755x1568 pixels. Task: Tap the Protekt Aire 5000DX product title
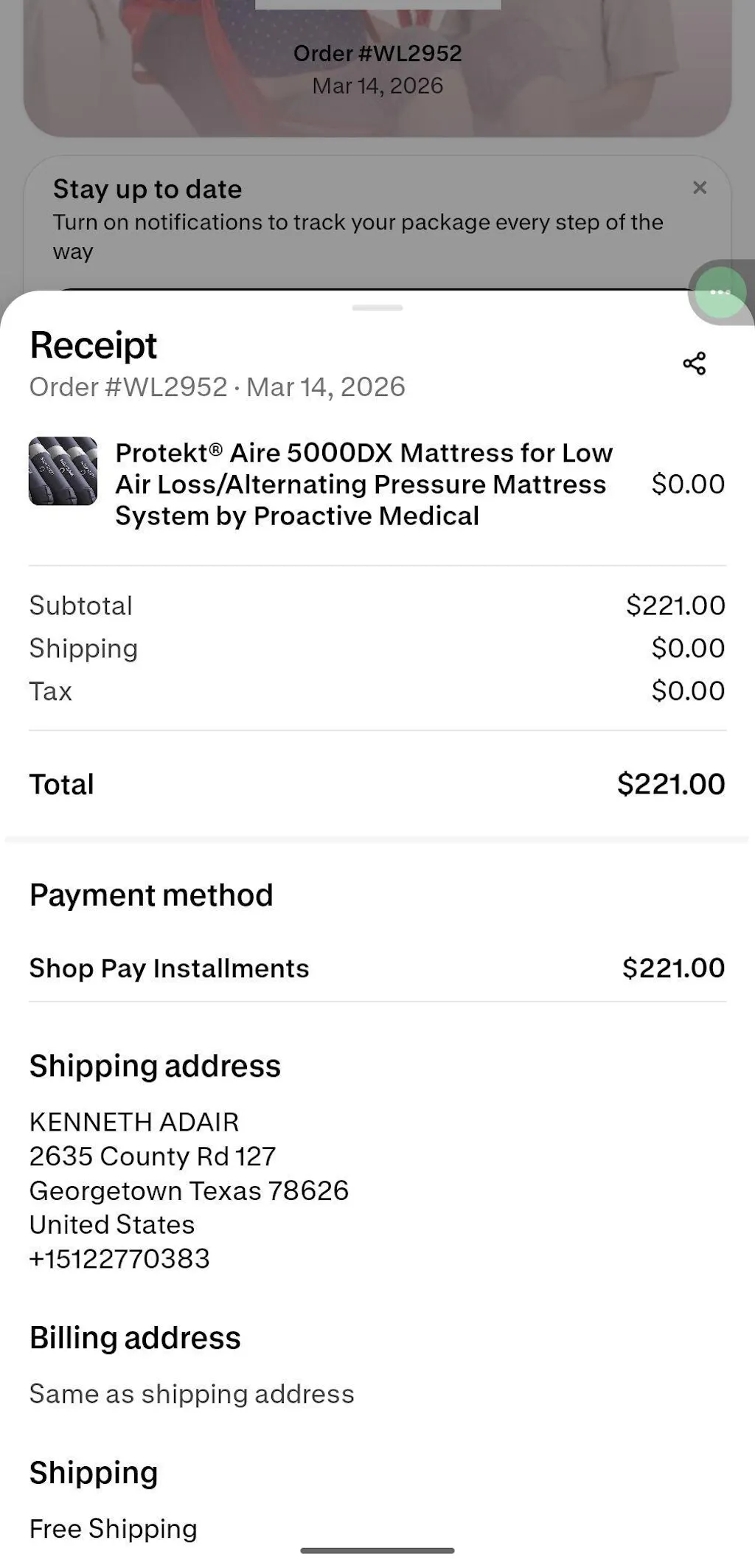coord(363,484)
